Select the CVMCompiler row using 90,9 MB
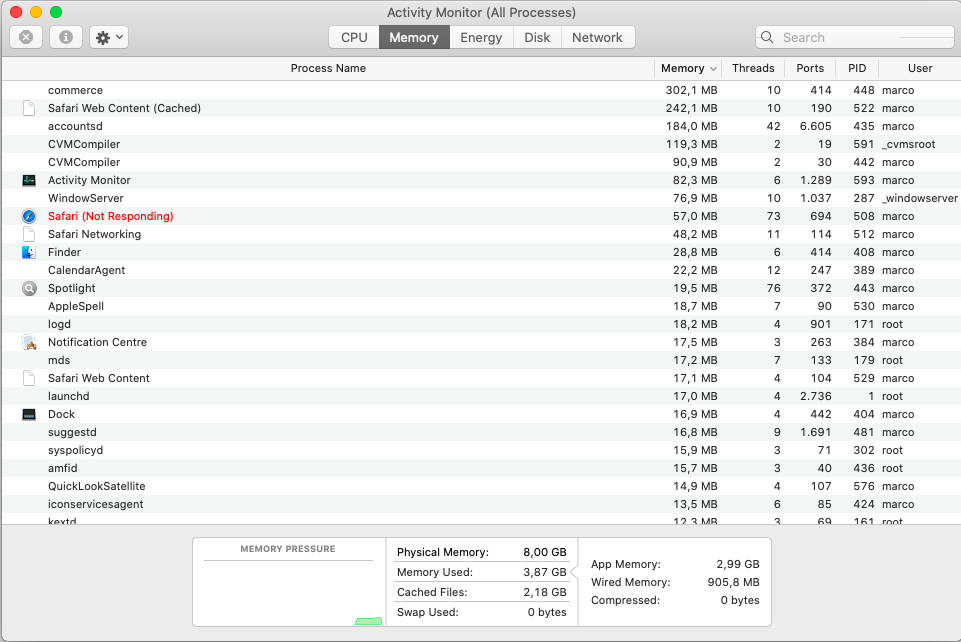The width and height of the screenshot is (961, 642). (480, 162)
